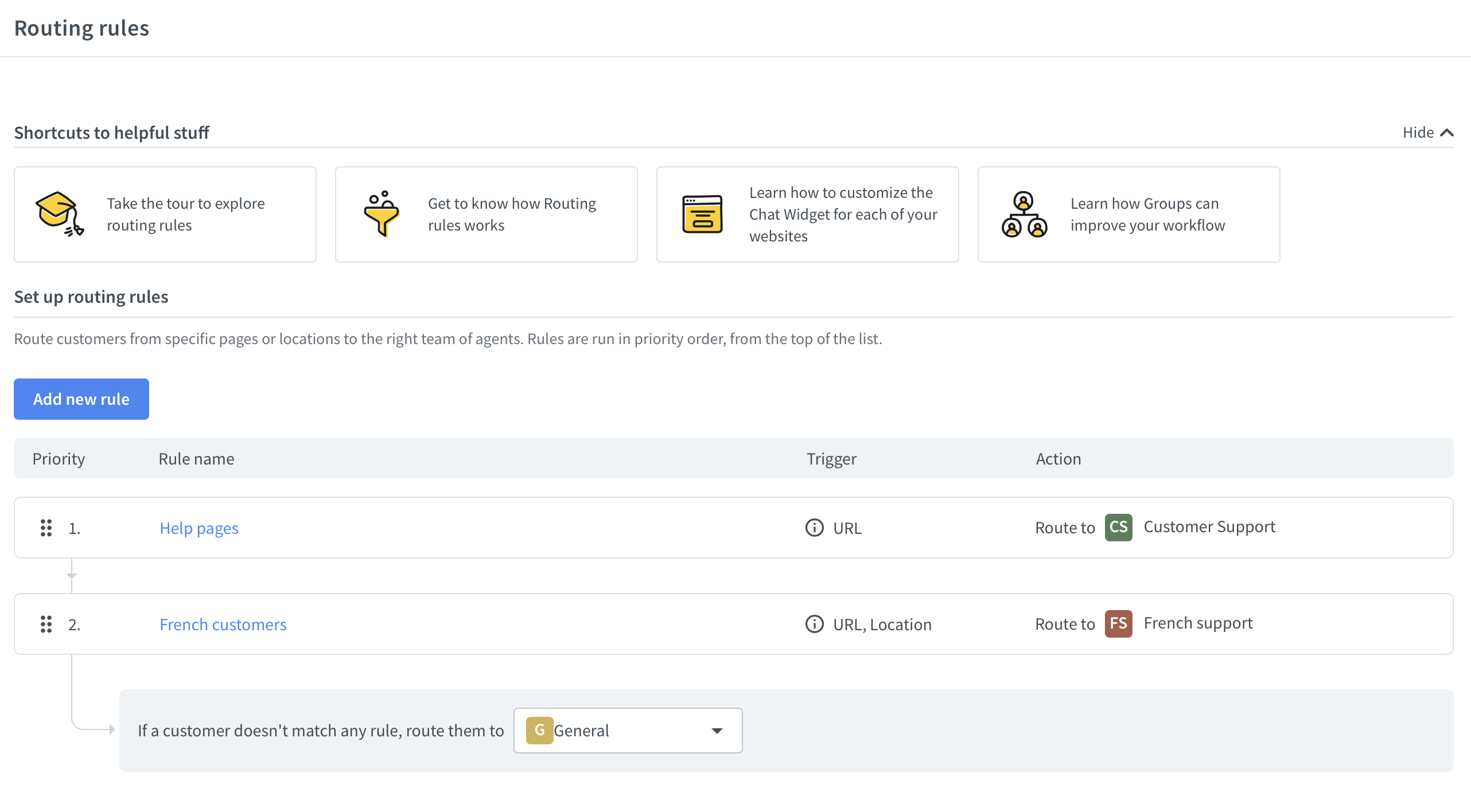Open the Help pages rule link

point(199,528)
